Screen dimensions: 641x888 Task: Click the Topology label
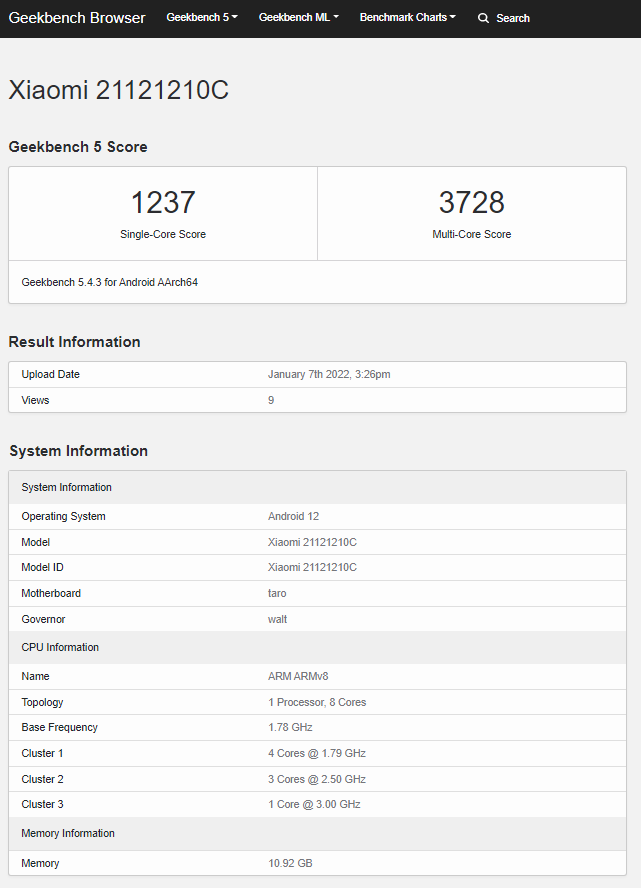coord(42,702)
